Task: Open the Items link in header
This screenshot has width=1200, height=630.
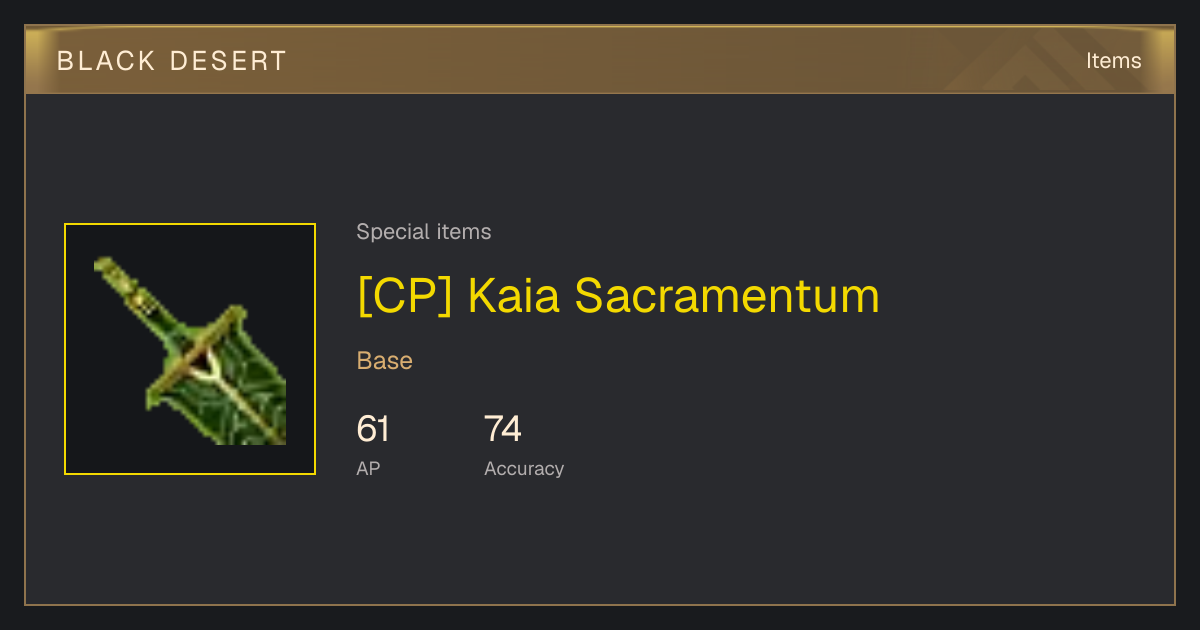Action: (x=1113, y=61)
